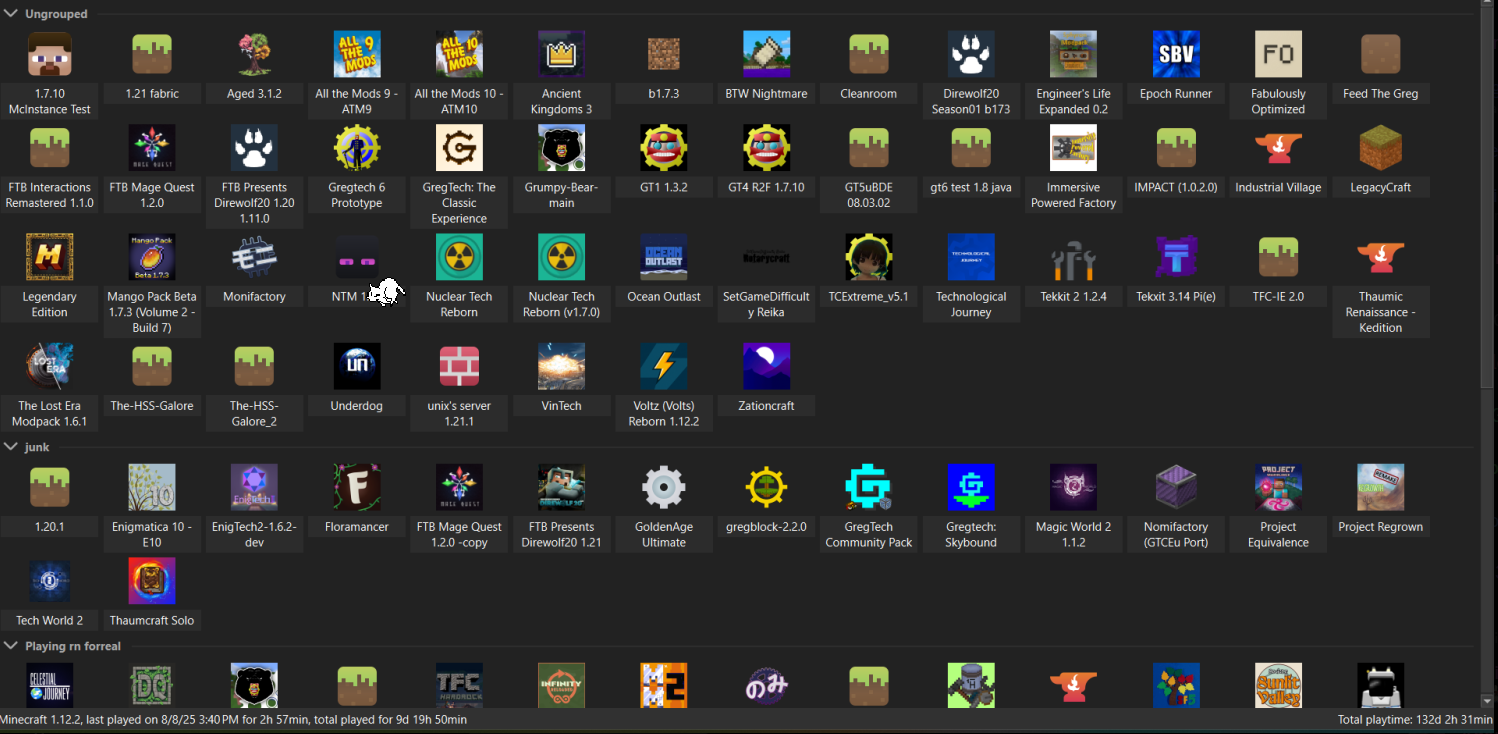This screenshot has width=1498, height=734.
Task: Pick the Monifactory instance icon
Action: (x=254, y=257)
